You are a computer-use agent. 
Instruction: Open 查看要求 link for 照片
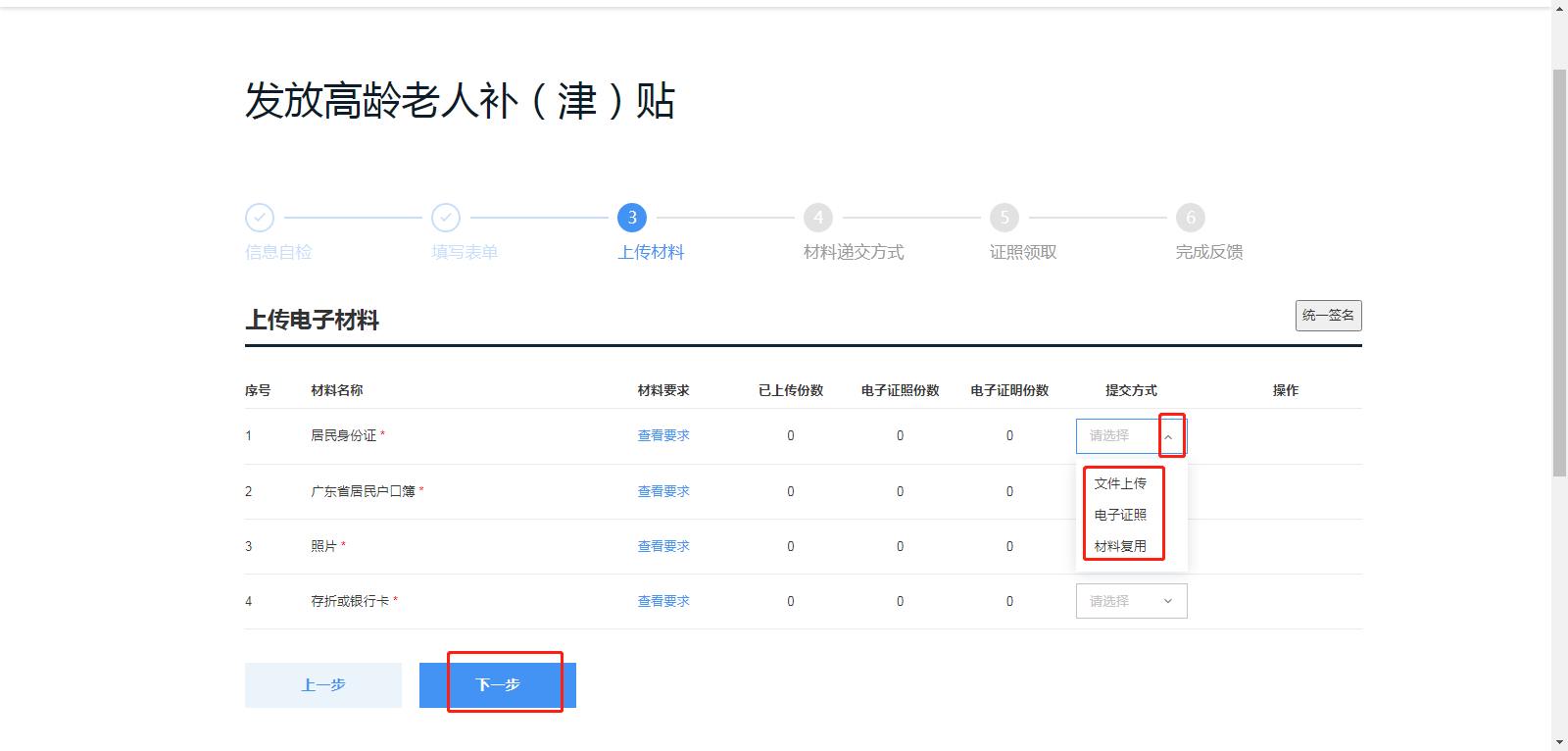point(663,546)
